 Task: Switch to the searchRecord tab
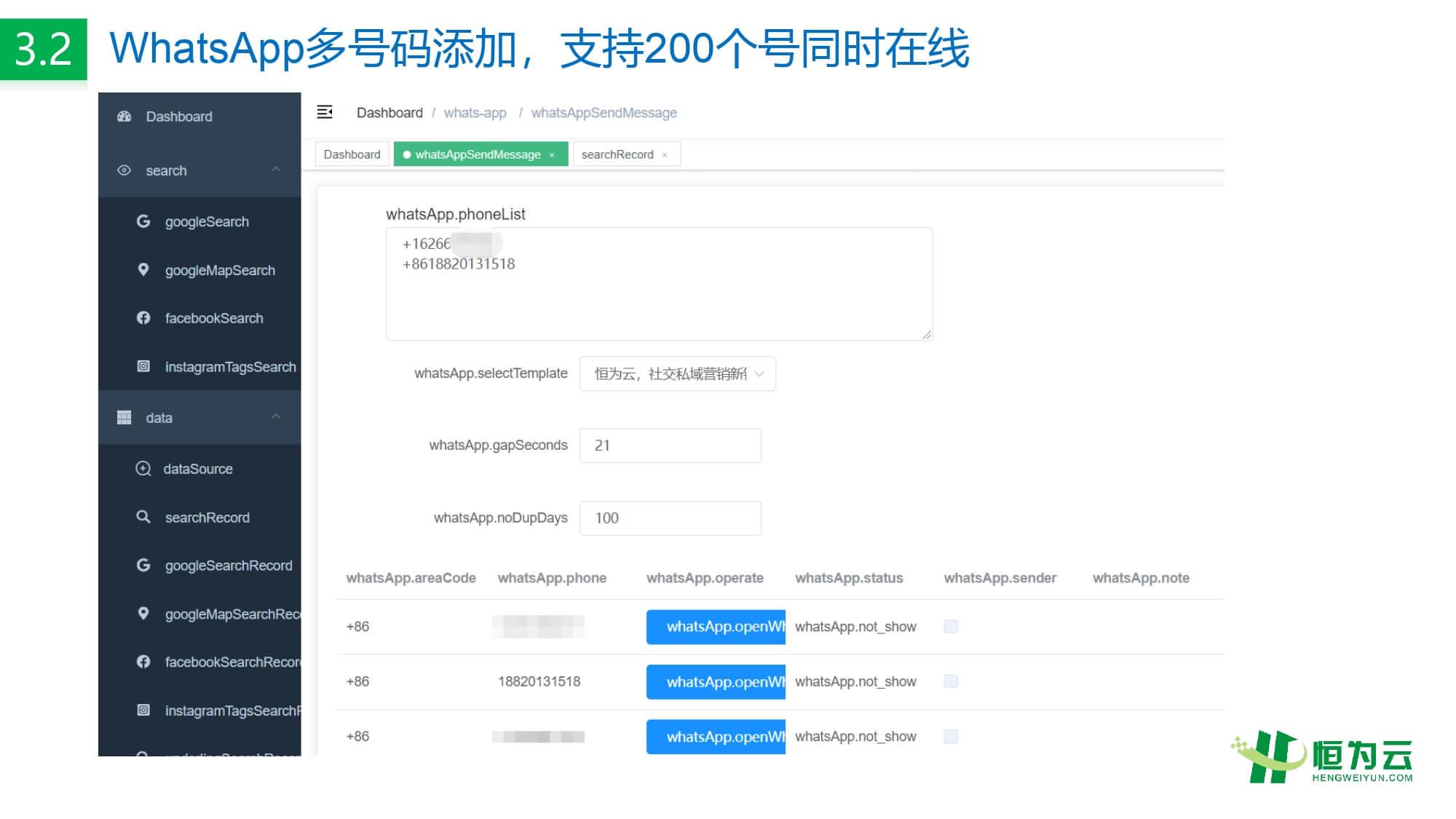(626, 154)
